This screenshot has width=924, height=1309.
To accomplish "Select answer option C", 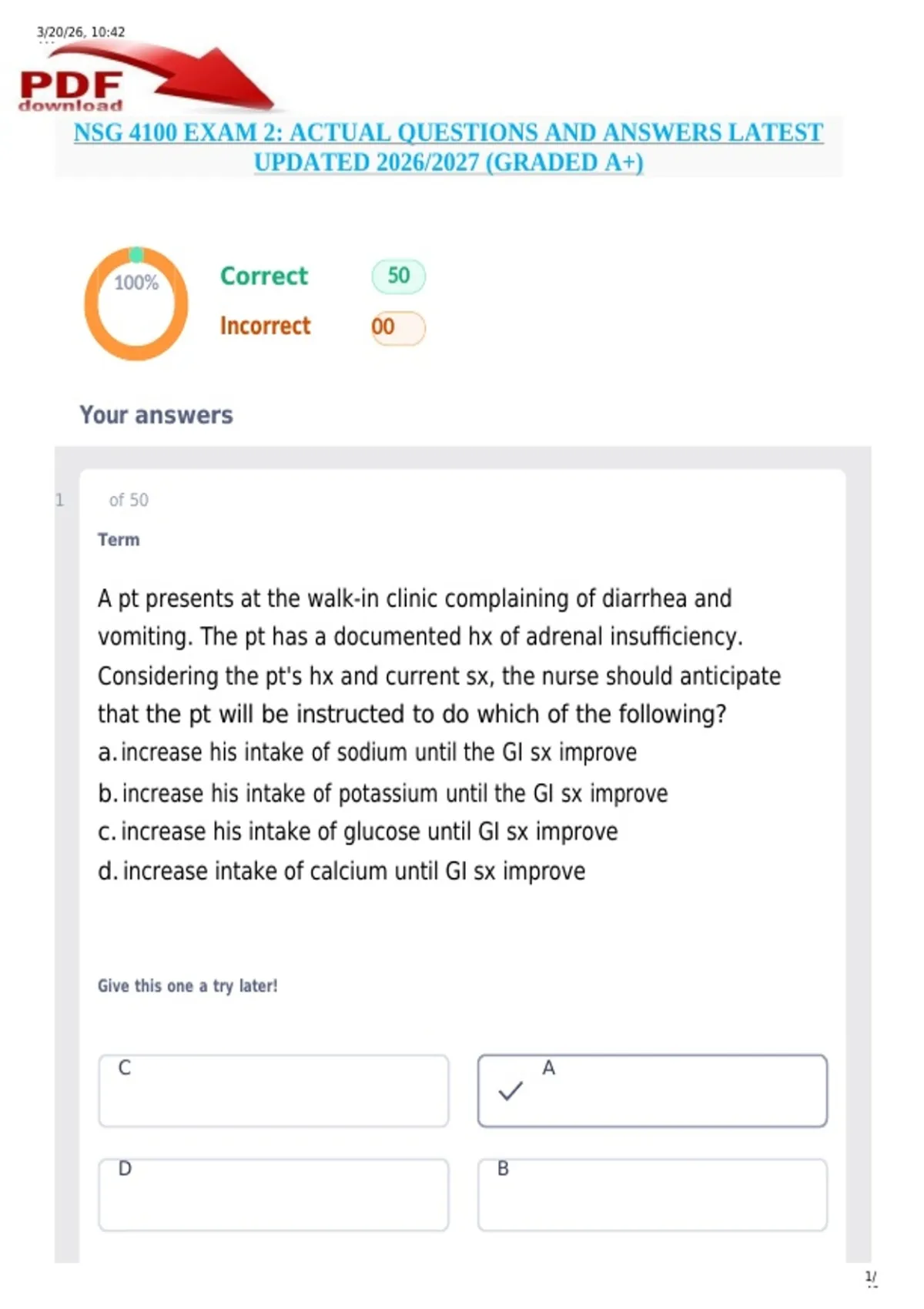I will pyautogui.click(x=273, y=1090).
